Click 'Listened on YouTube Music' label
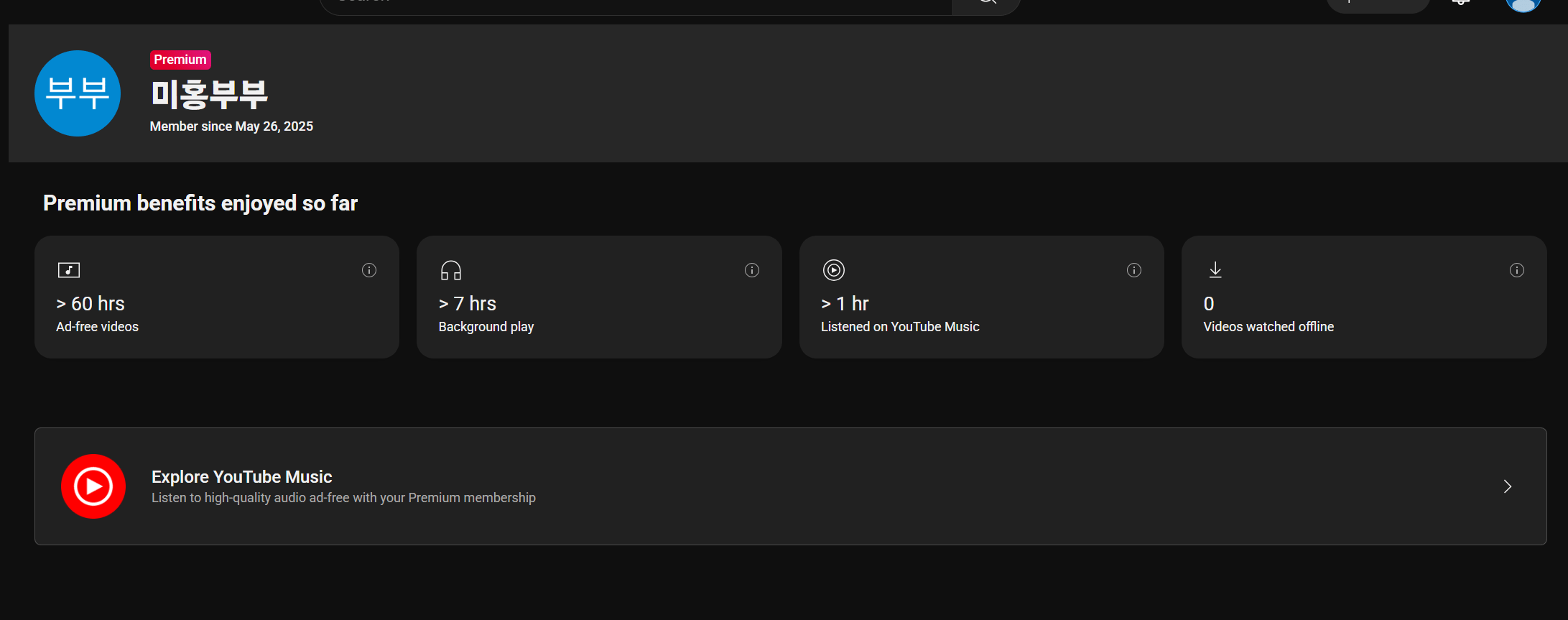This screenshot has height=620, width=1568. (900, 327)
